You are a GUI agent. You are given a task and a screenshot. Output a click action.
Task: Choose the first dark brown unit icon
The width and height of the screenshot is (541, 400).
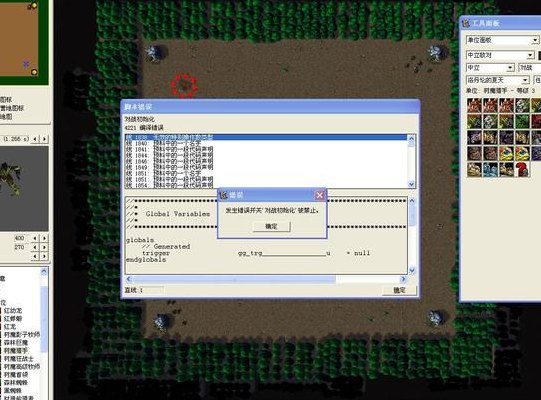pos(474,154)
